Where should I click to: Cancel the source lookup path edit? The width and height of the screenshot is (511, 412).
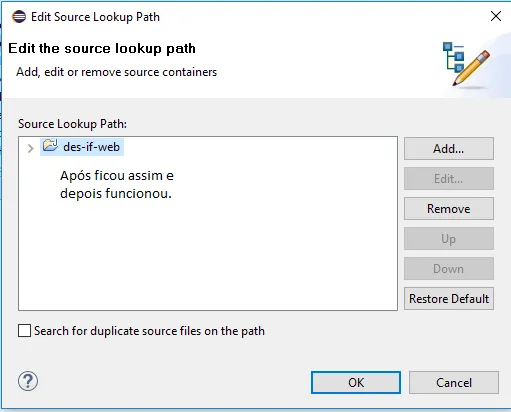point(454,383)
